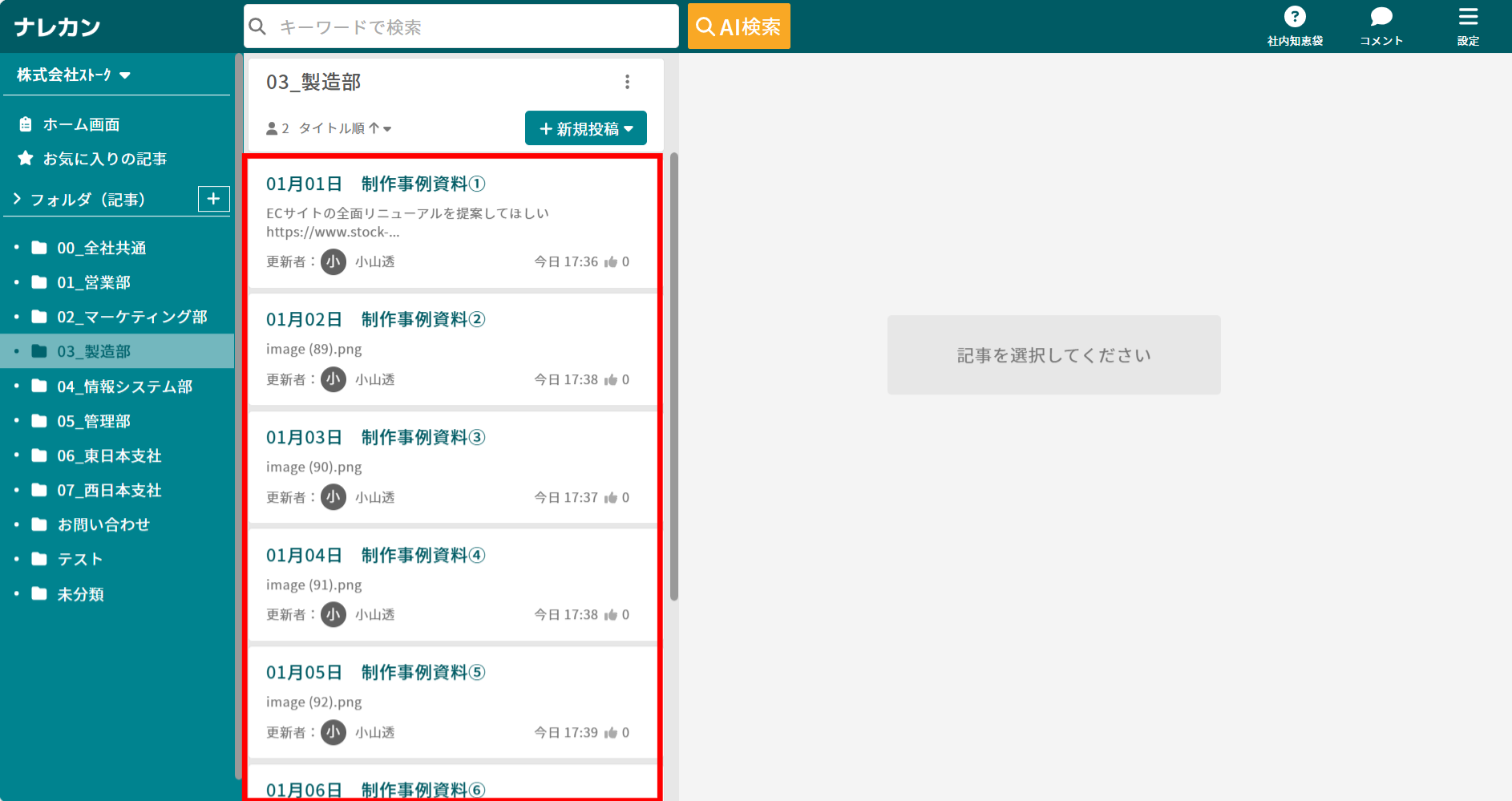1512x801 pixels.
Task: Click the search magnifier icon
Action: point(257,26)
